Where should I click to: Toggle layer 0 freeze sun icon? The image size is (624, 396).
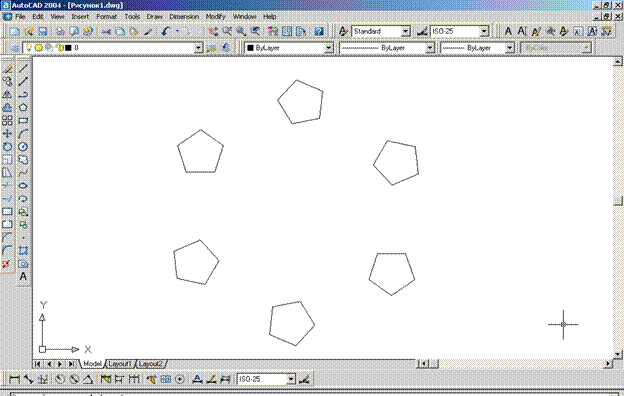(x=39, y=48)
